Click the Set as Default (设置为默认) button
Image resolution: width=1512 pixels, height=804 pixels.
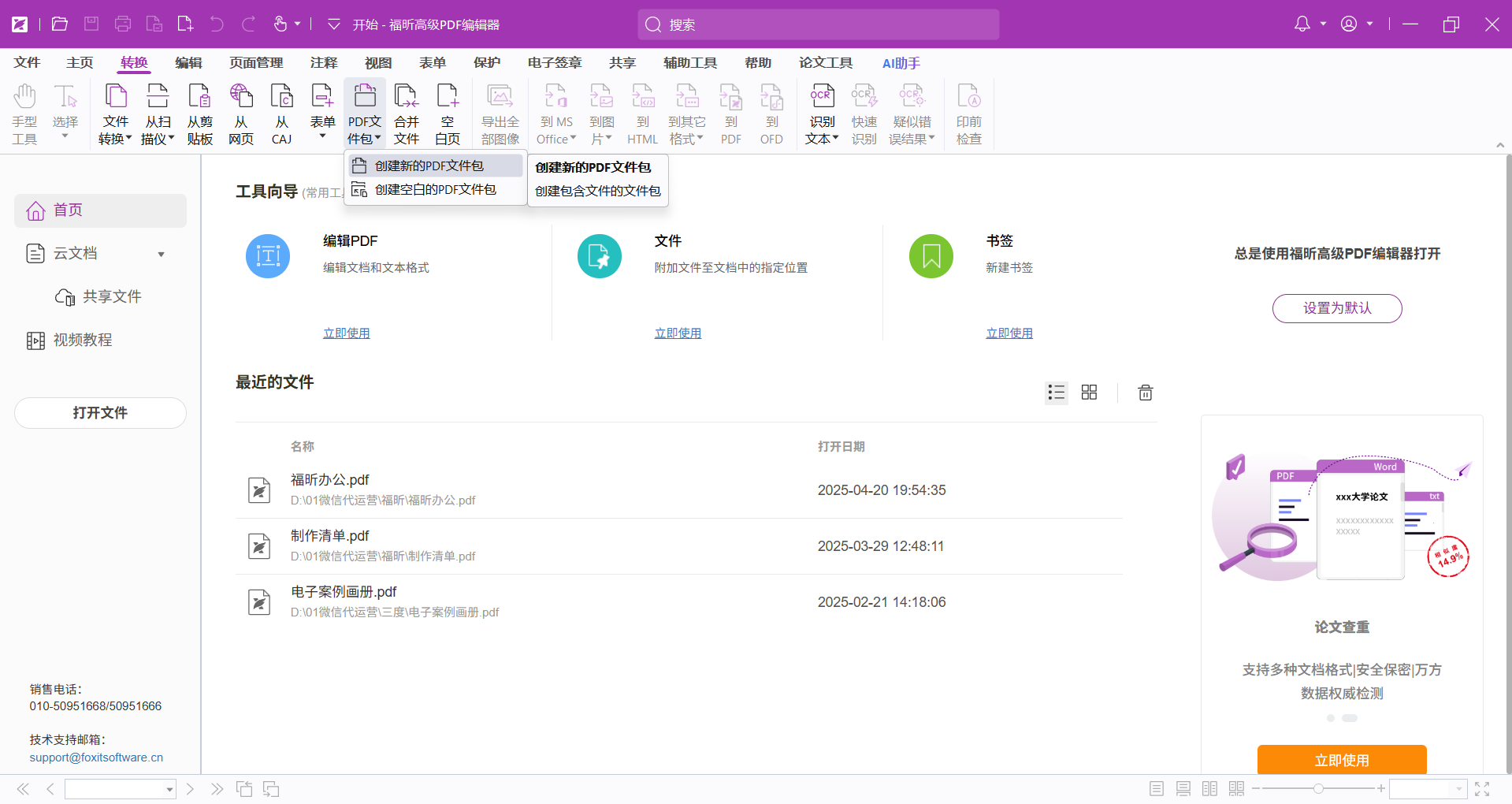tap(1337, 308)
